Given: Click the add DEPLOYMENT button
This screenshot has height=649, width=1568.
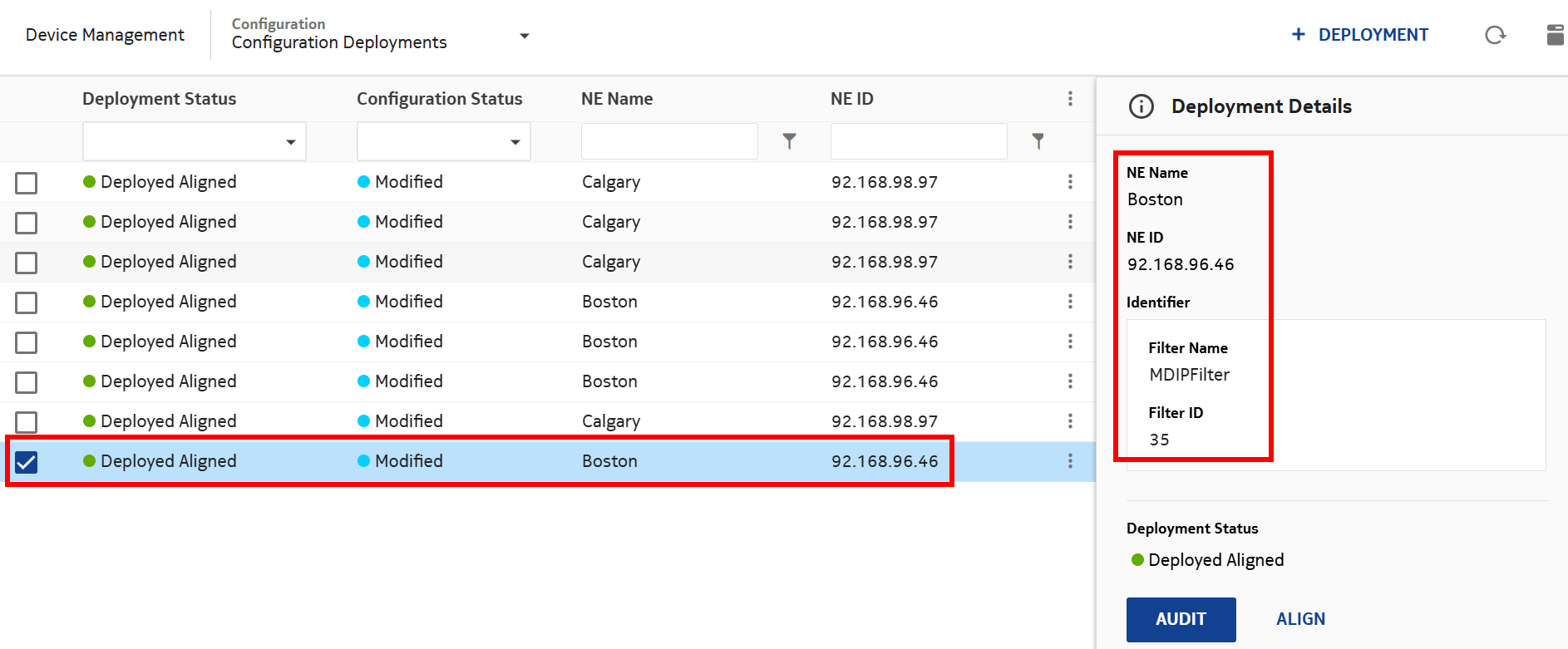Looking at the screenshot, I should (1359, 35).
